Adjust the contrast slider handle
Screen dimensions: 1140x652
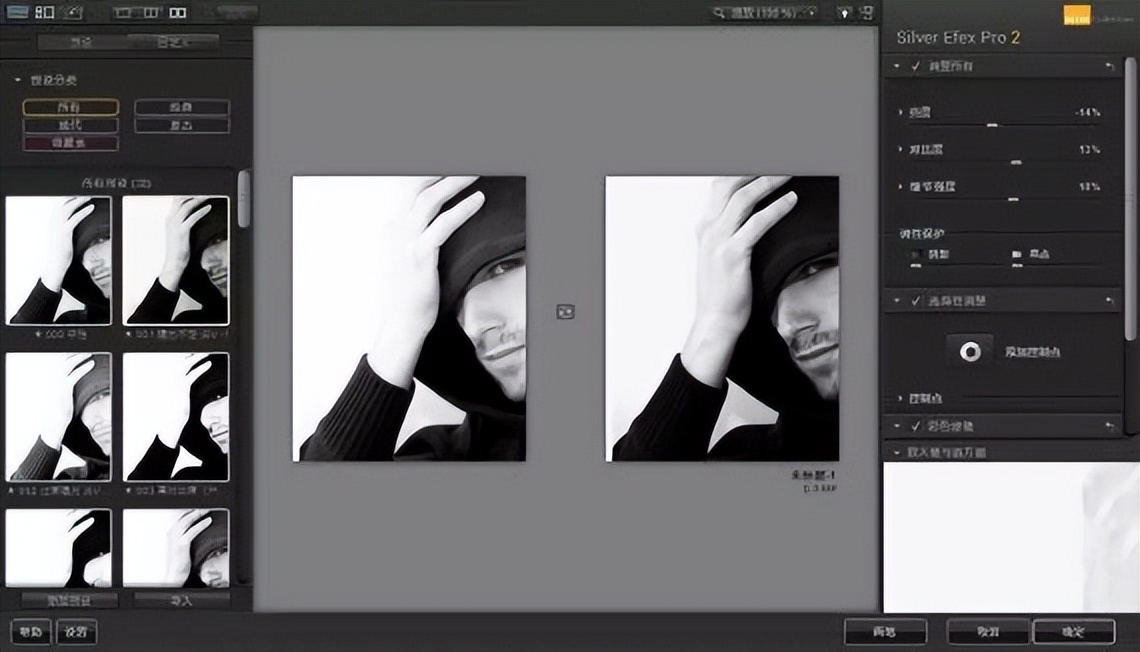[1016, 161]
